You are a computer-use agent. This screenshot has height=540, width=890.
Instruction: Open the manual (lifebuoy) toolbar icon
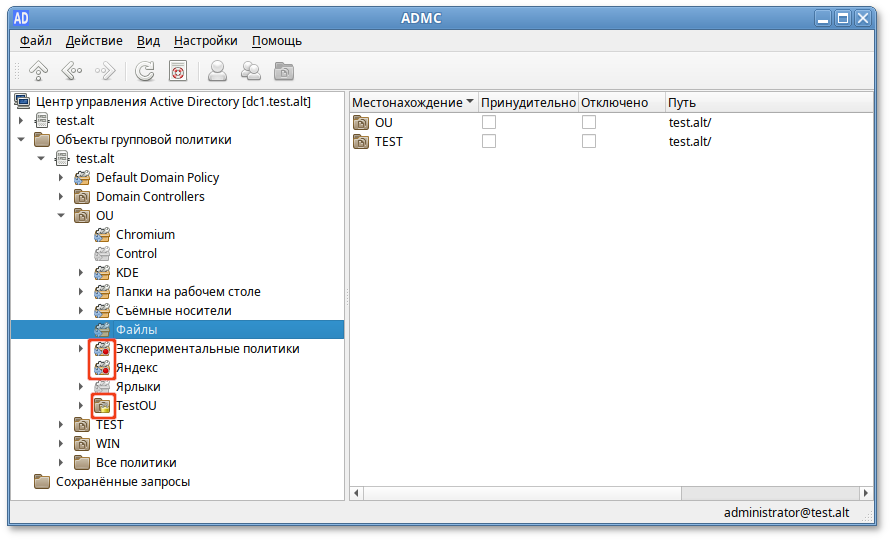(x=178, y=71)
